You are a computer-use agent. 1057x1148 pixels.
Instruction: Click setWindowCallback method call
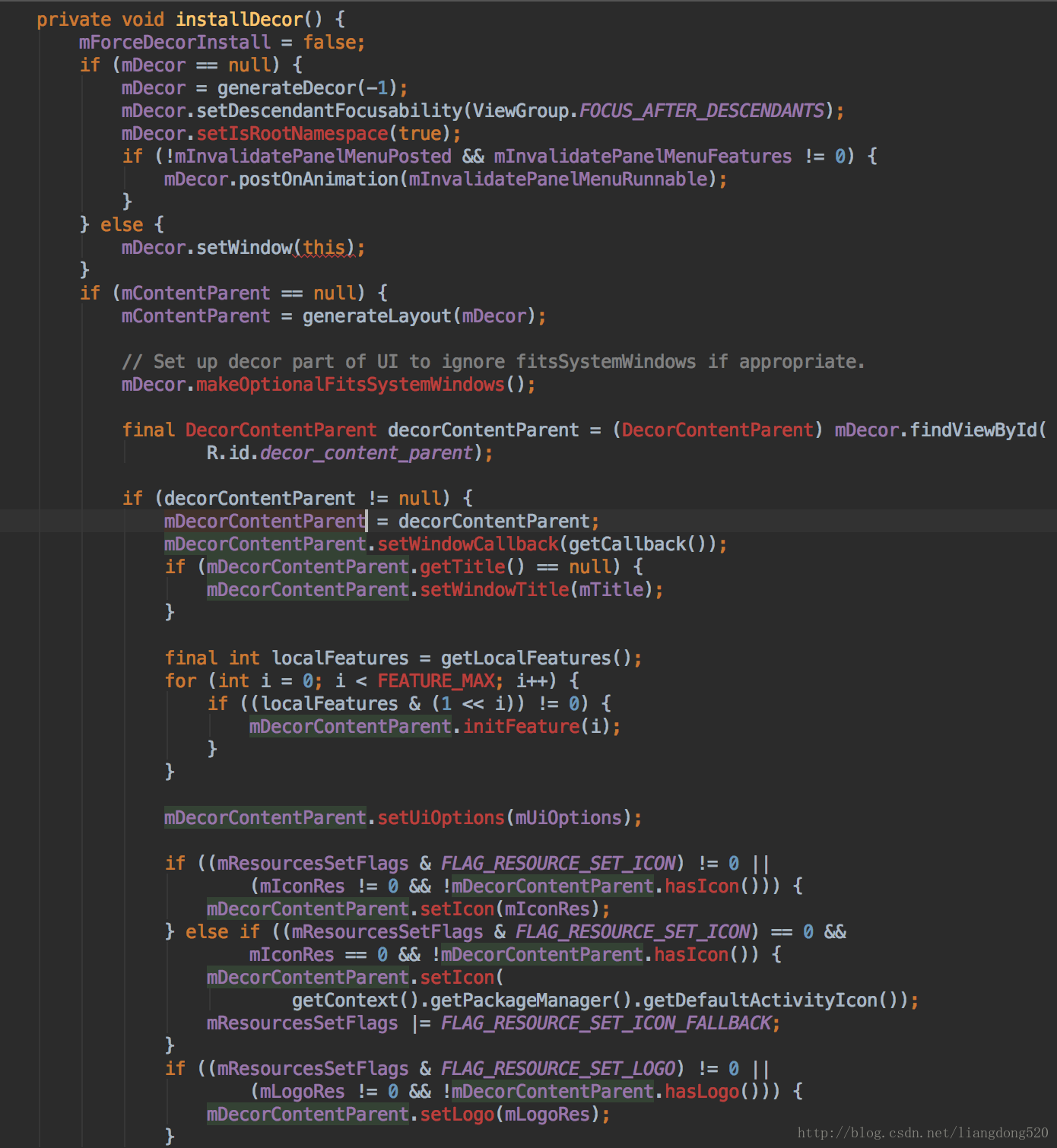pos(468,544)
